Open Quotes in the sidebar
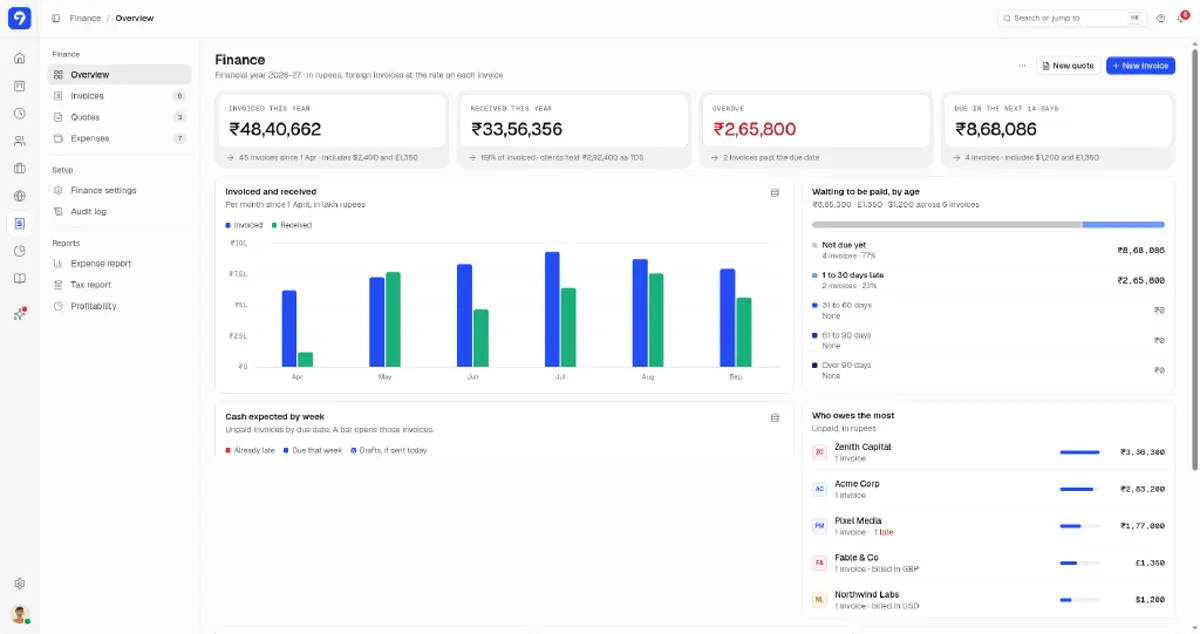The image size is (1200, 634). pyautogui.click(x=119, y=117)
